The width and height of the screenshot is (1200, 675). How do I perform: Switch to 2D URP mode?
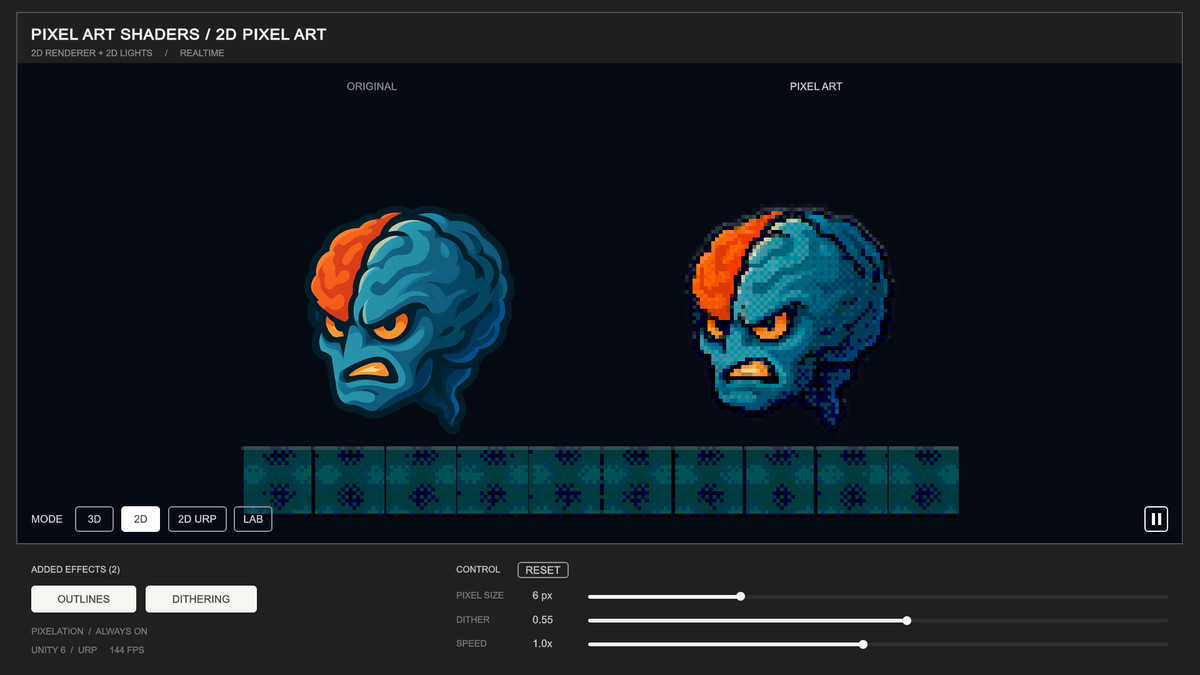pos(197,519)
